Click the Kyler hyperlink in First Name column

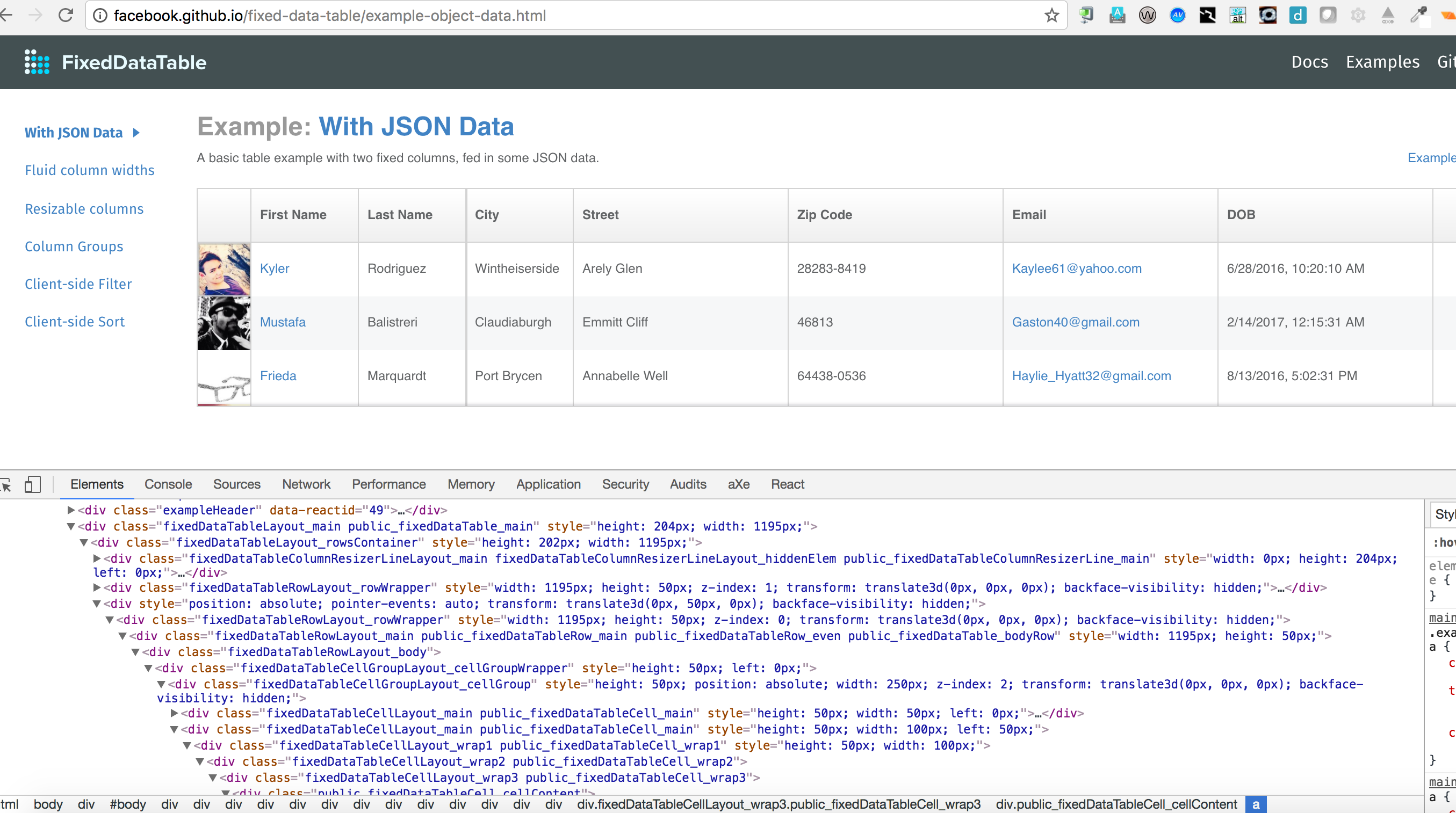[274, 268]
